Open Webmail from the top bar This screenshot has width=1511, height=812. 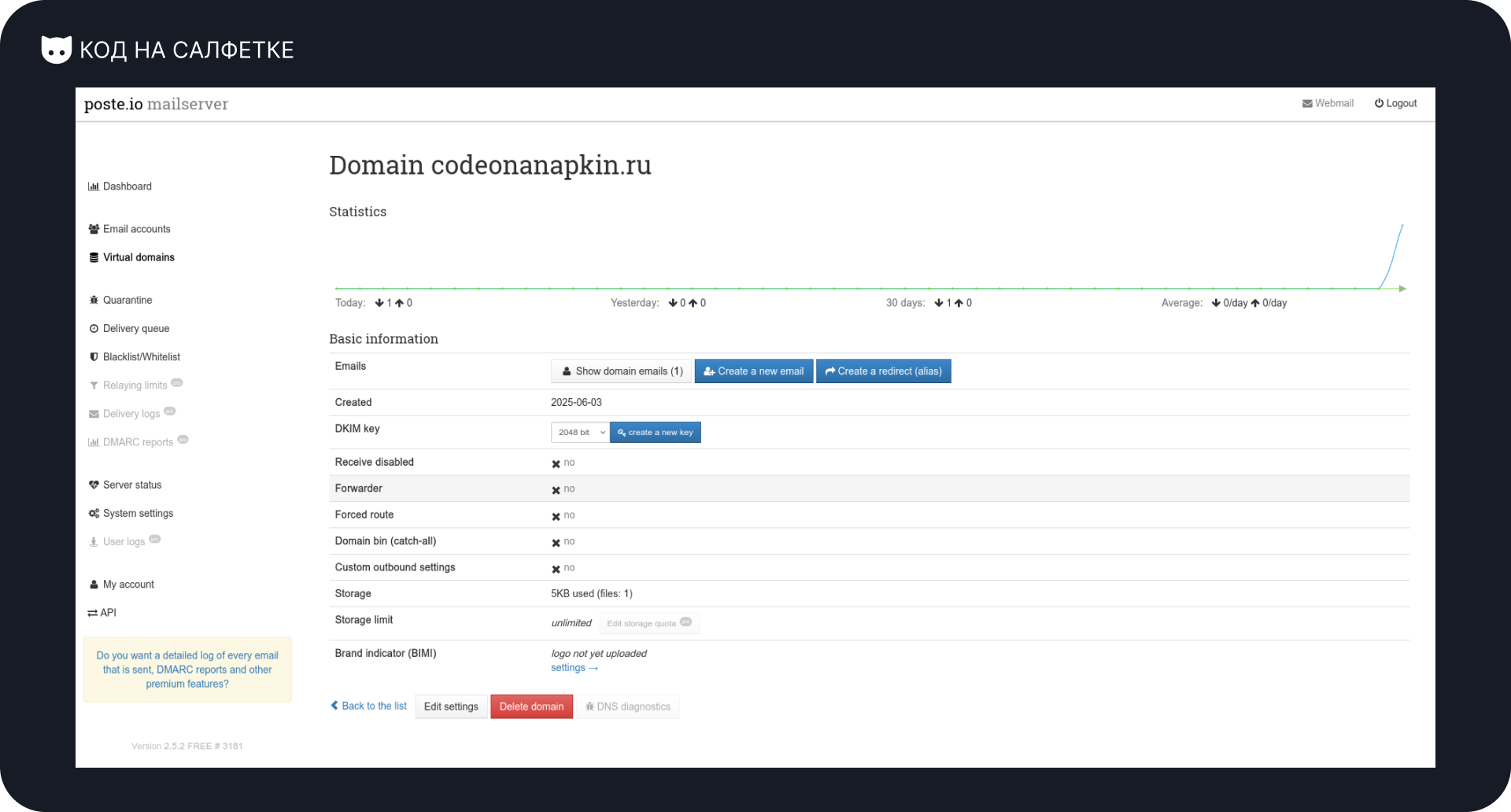(x=1328, y=103)
